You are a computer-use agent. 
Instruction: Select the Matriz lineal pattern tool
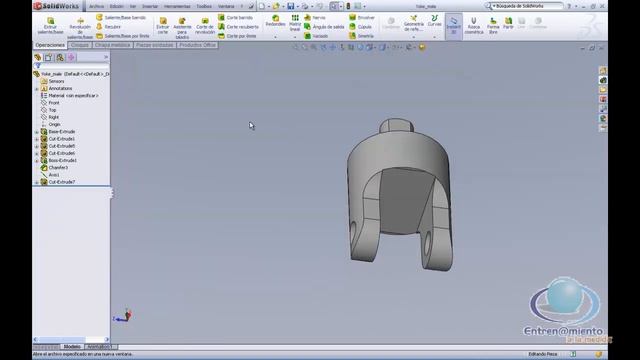coord(295,23)
